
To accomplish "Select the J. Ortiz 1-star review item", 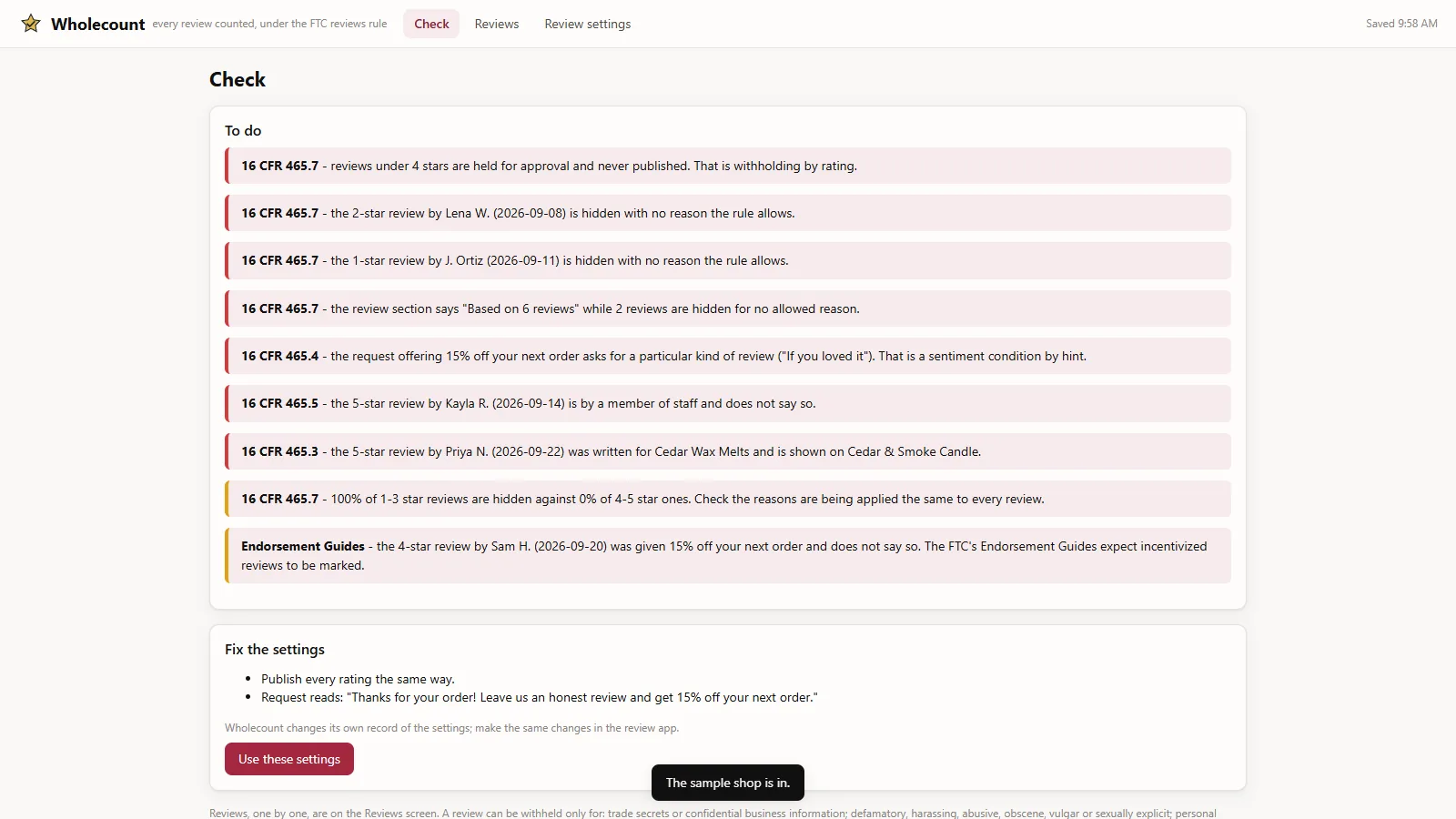I will pos(728,260).
